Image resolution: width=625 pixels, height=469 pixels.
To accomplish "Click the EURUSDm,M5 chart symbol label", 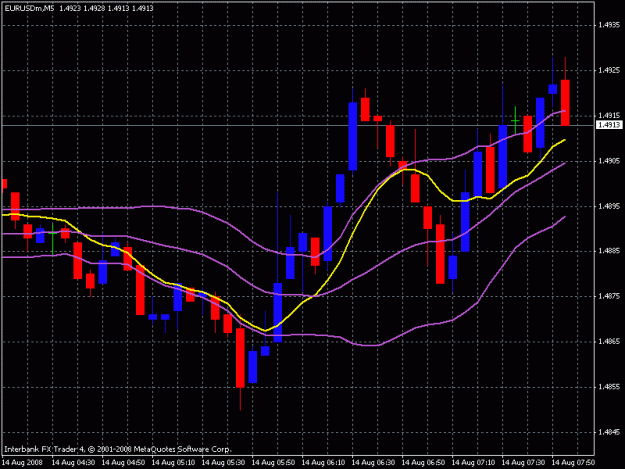I will [x=29, y=8].
